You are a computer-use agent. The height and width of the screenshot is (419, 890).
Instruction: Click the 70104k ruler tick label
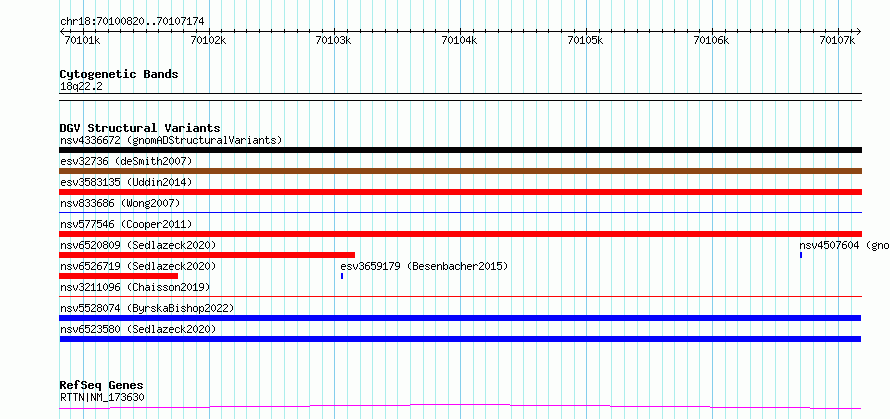click(x=460, y=40)
